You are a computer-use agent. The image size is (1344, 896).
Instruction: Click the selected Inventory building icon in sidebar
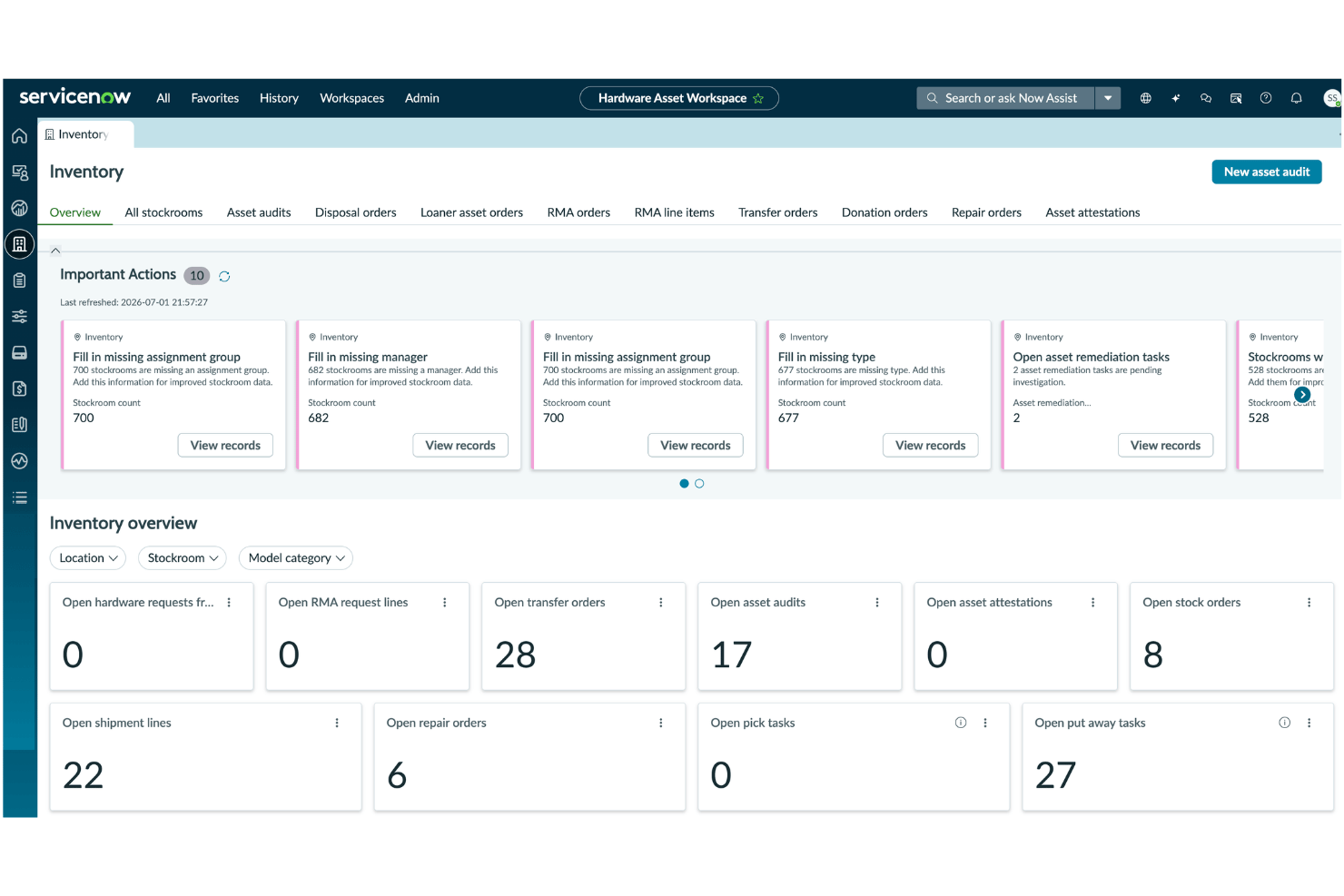tap(19, 244)
